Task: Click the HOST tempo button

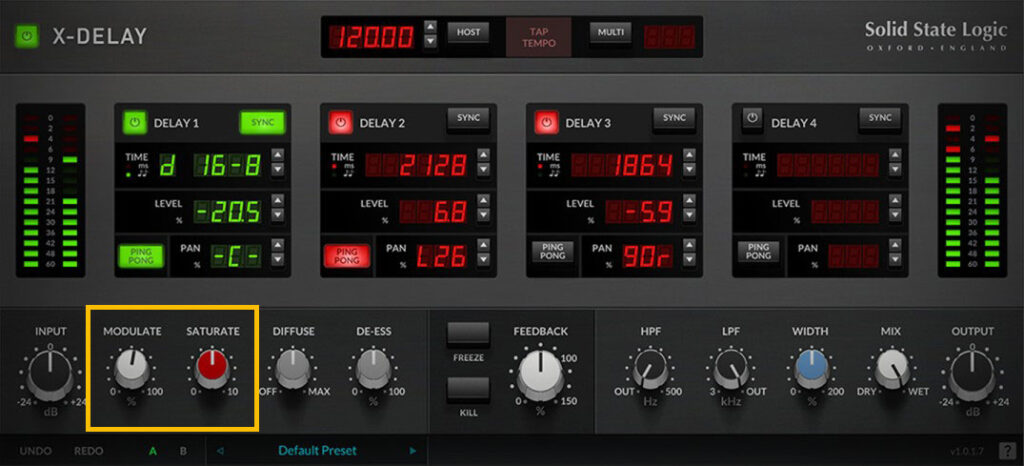Action: (468, 33)
